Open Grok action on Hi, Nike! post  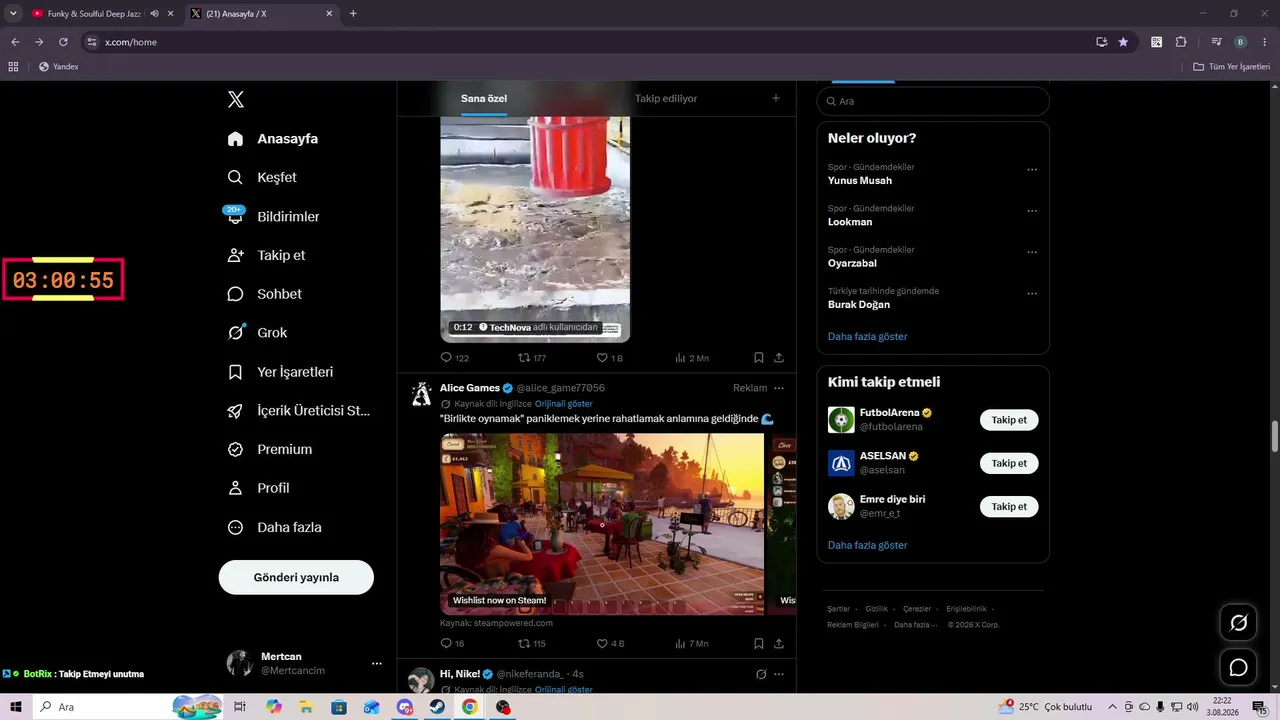click(x=760, y=674)
